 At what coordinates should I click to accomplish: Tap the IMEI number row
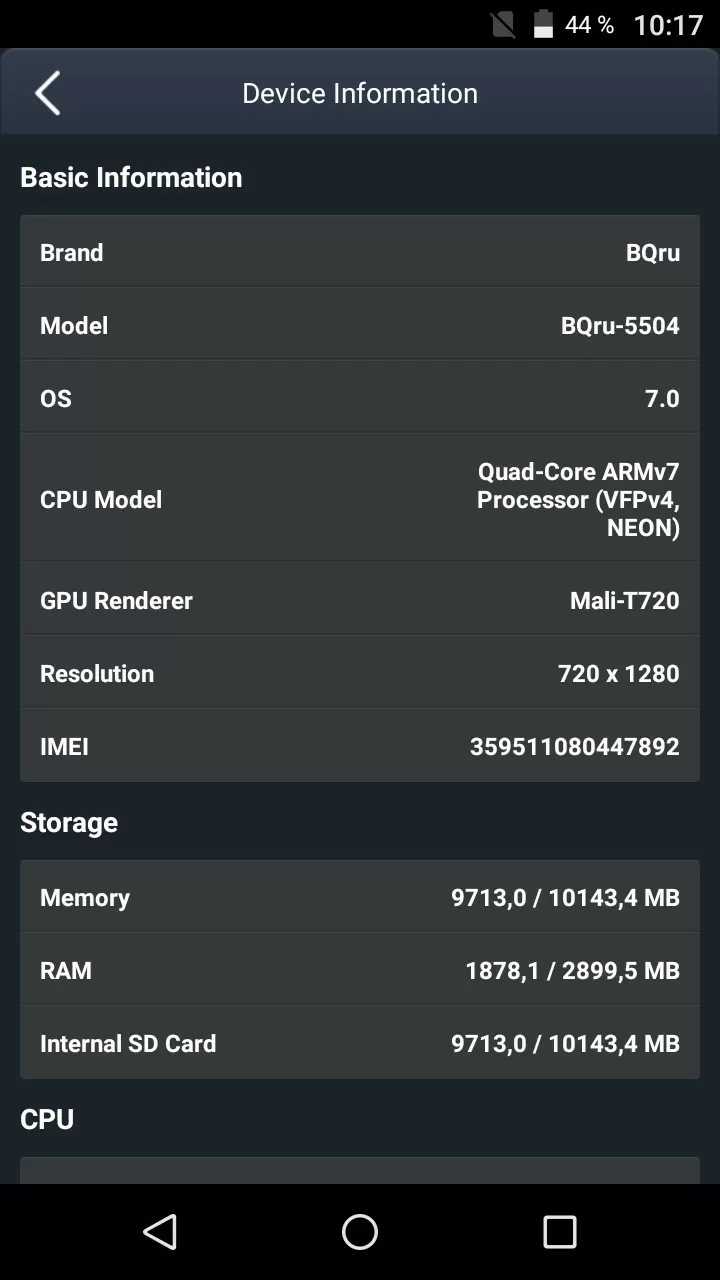coord(360,746)
